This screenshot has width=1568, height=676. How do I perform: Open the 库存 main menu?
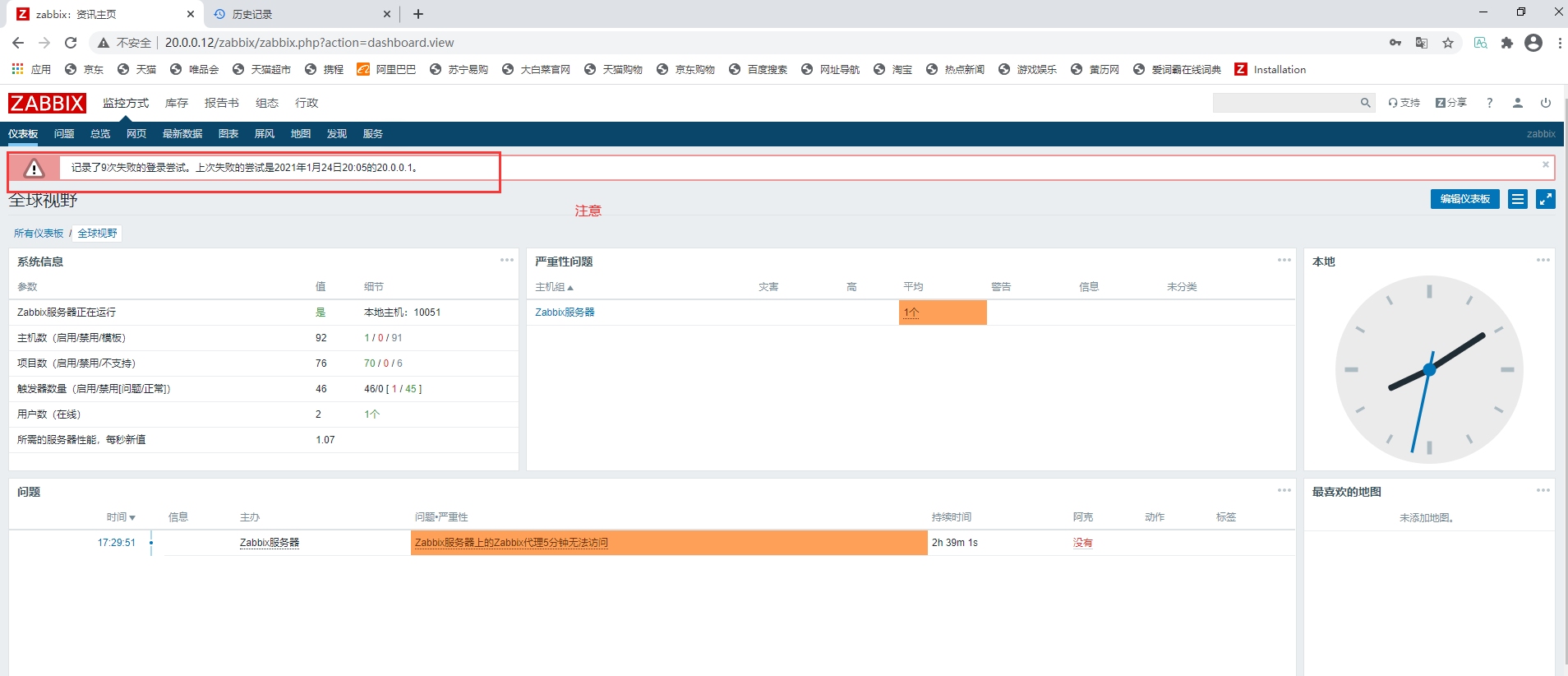tap(177, 103)
